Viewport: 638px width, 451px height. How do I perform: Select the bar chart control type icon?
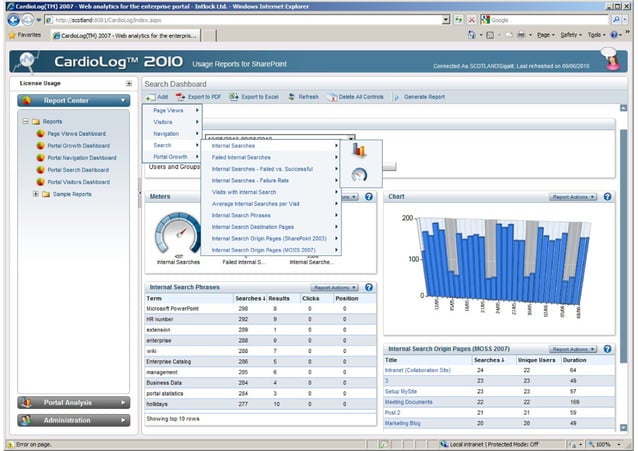(x=359, y=151)
